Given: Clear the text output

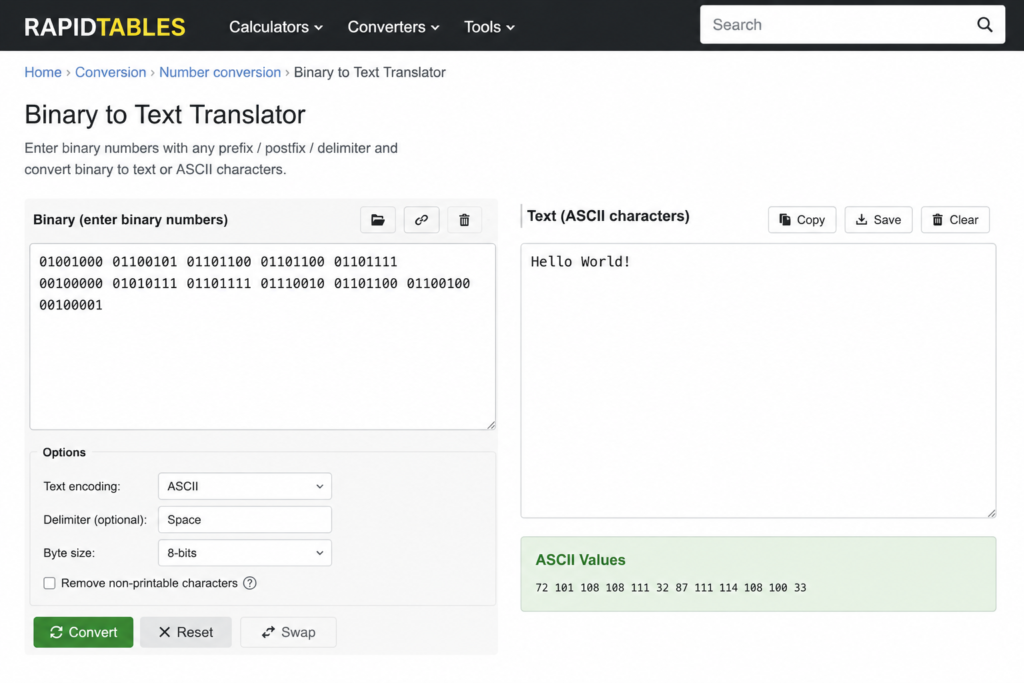Looking at the screenshot, I should tap(955, 220).
